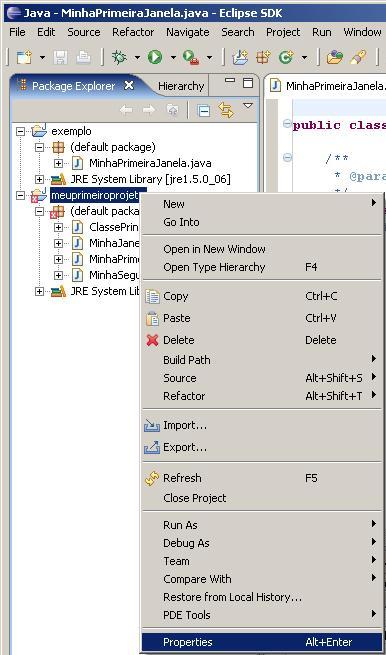
Task: Click the Search flashlight toolbar icon
Action: [x=358, y=57]
